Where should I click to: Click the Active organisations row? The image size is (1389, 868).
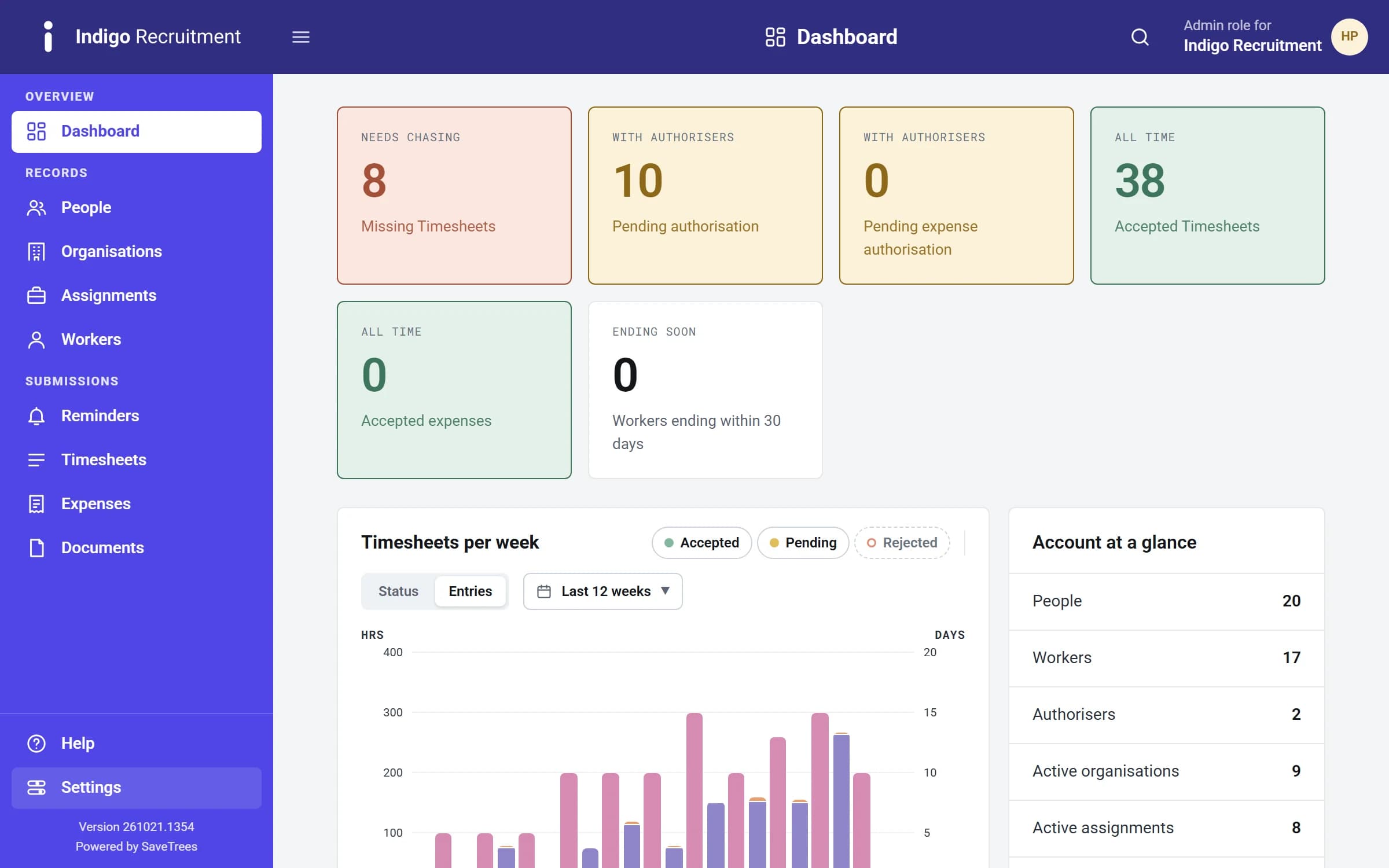point(1167,771)
